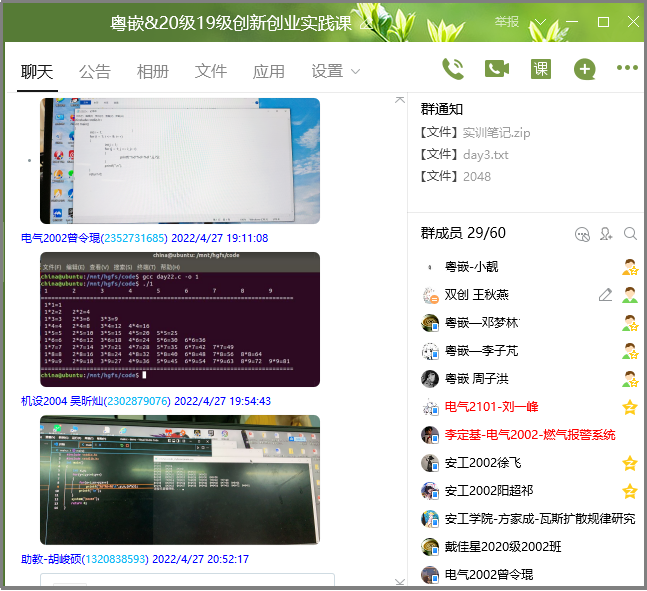Select member 电气2101-刘一峰 in list
Screen dimensions: 647x591
(491, 407)
